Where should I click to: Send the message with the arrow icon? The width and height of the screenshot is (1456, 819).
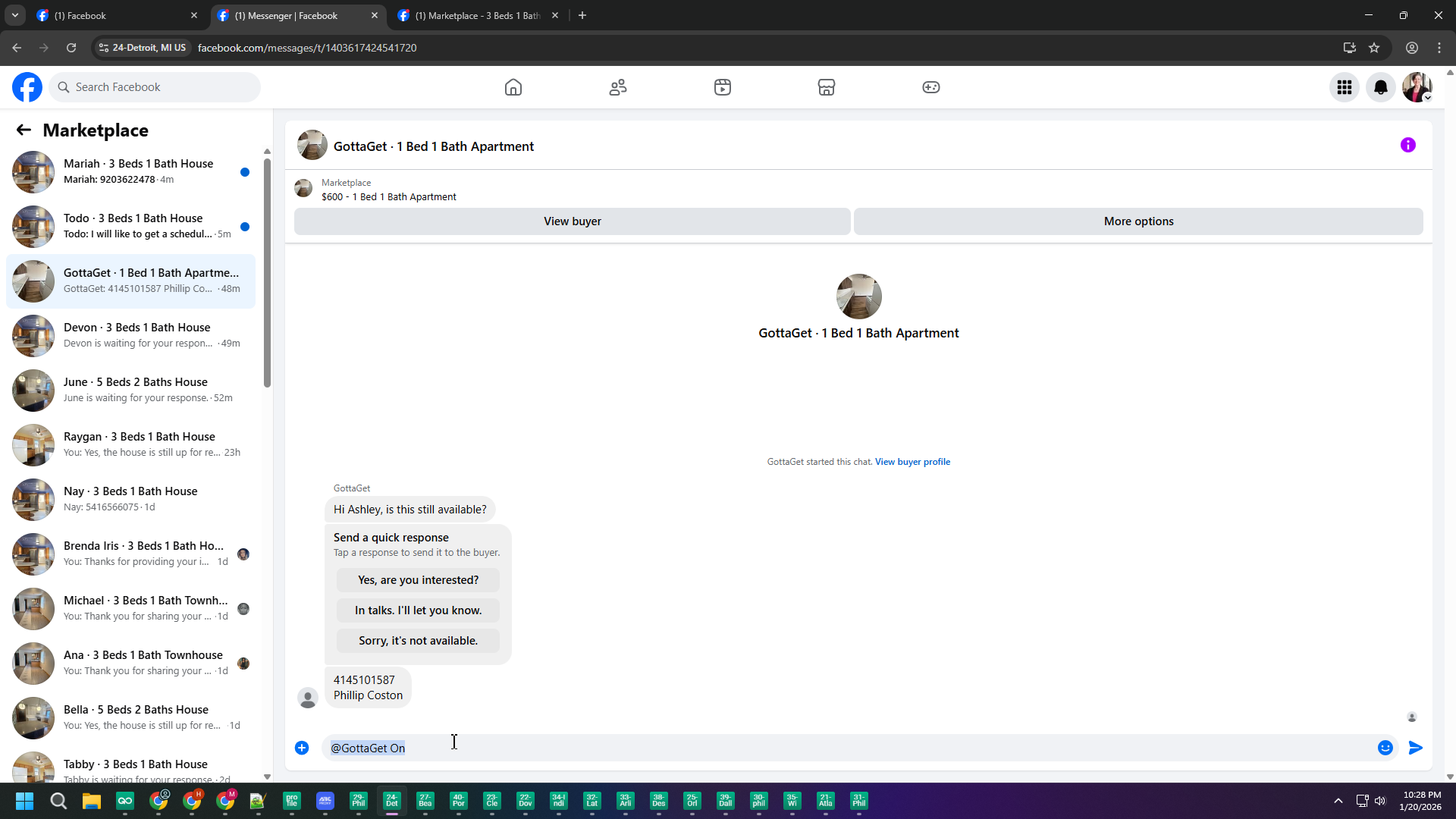pyautogui.click(x=1416, y=748)
